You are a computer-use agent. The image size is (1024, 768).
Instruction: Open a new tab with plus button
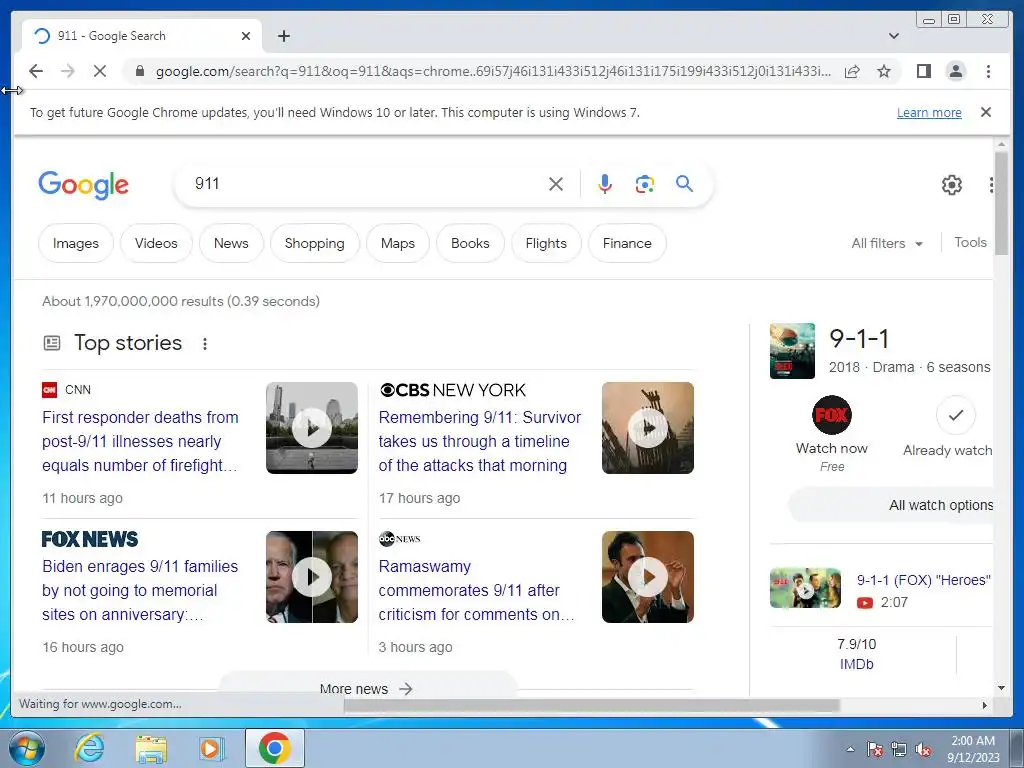[x=283, y=36]
